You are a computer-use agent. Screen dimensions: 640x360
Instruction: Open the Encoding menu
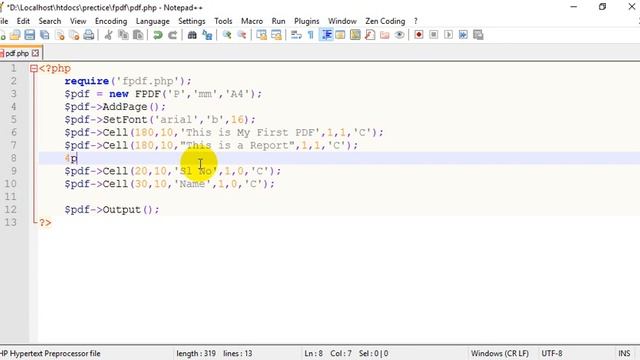tap(111, 21)
